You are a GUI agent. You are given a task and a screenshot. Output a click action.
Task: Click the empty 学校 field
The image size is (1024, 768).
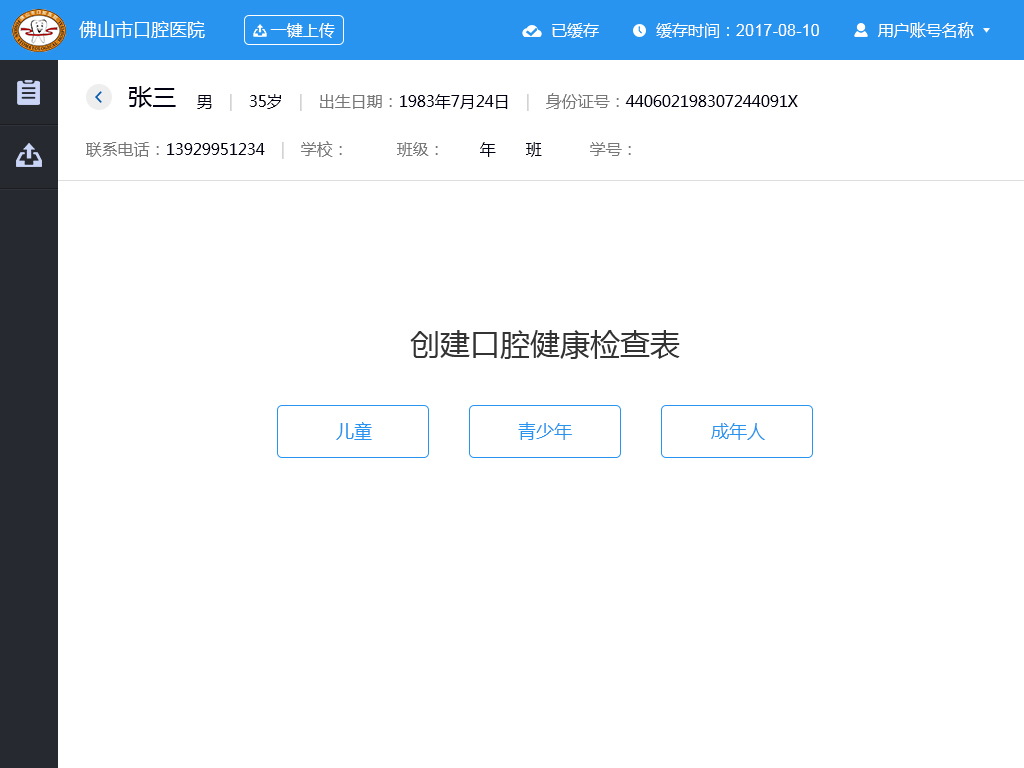point(367,150)
